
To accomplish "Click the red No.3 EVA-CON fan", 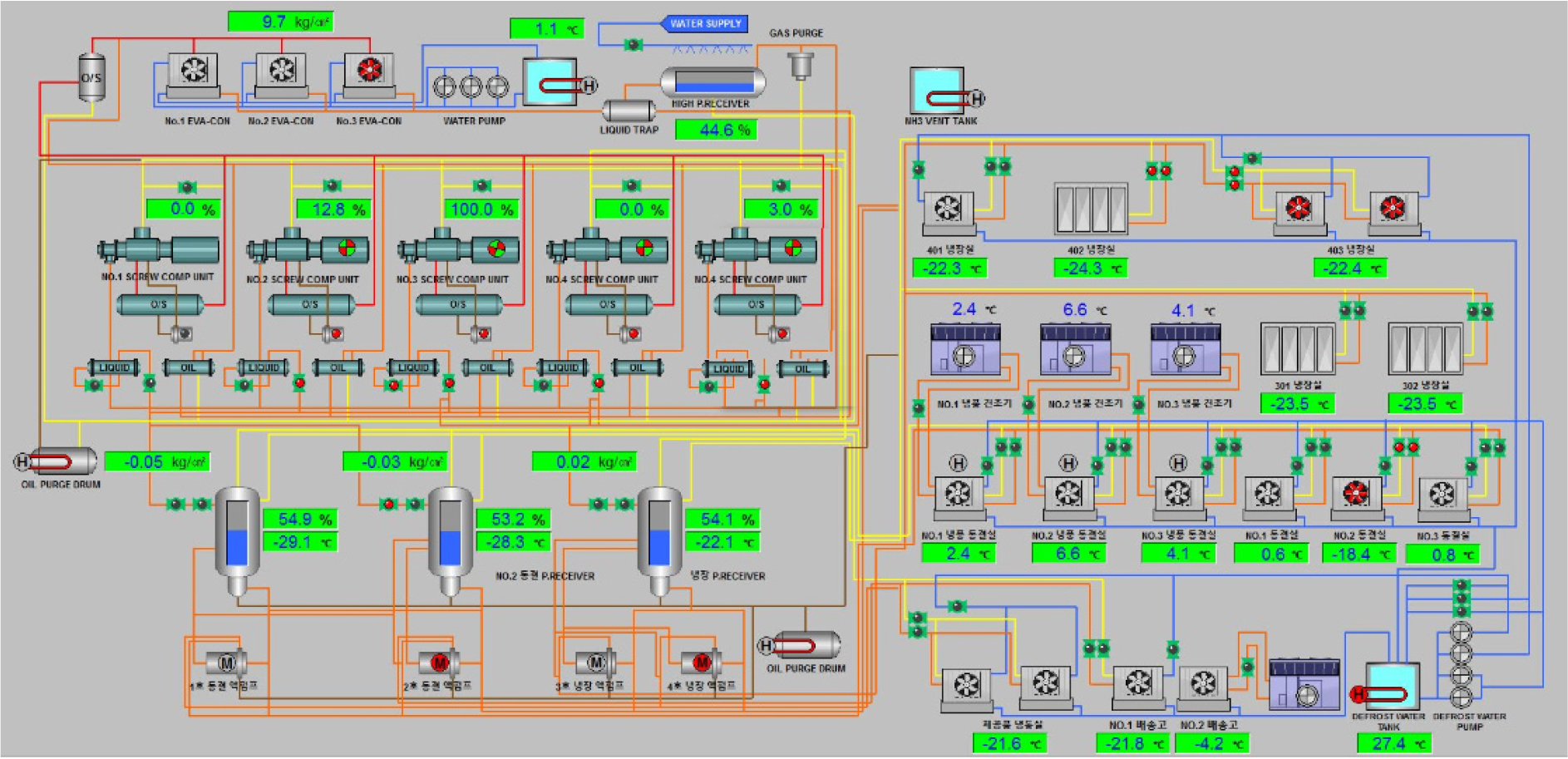I will tap(369, 70).
